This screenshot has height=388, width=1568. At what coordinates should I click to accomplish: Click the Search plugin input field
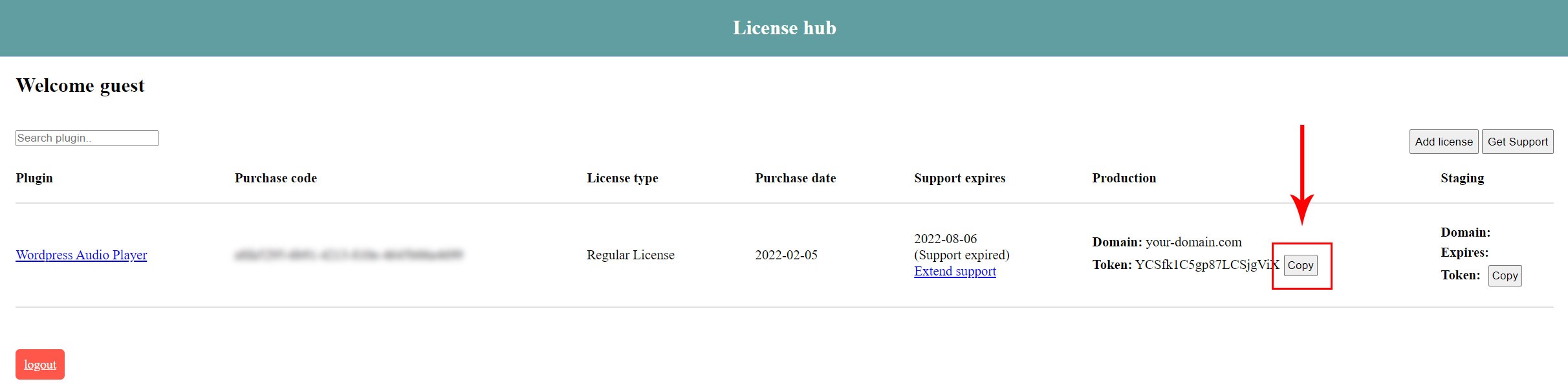tap(87, 138)
